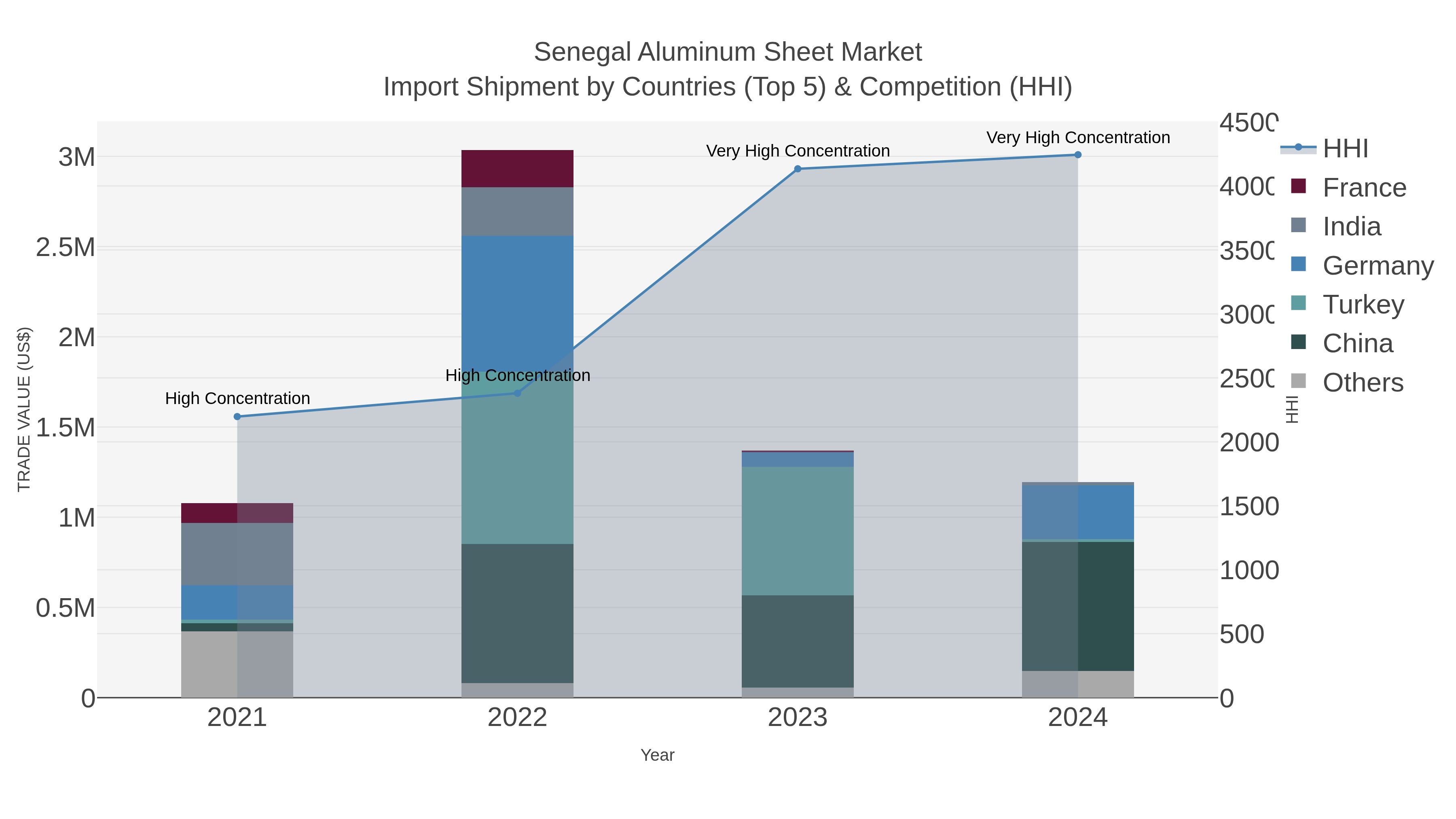Click the France color swatch in the legend
Screen dimensions: 1456x819
pos(1299,186)
